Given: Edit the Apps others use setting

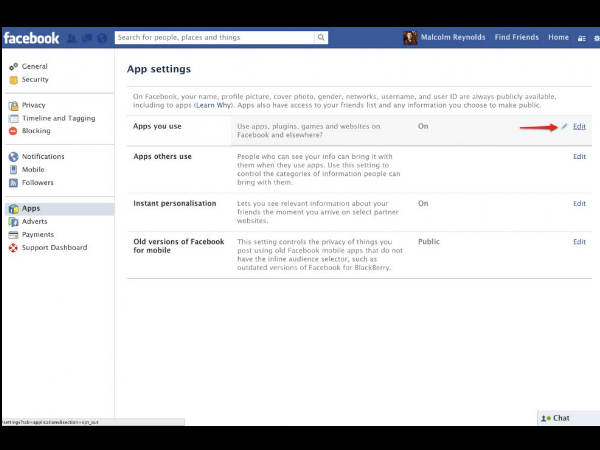Looking at the screenshot, I should pos(579,157).
